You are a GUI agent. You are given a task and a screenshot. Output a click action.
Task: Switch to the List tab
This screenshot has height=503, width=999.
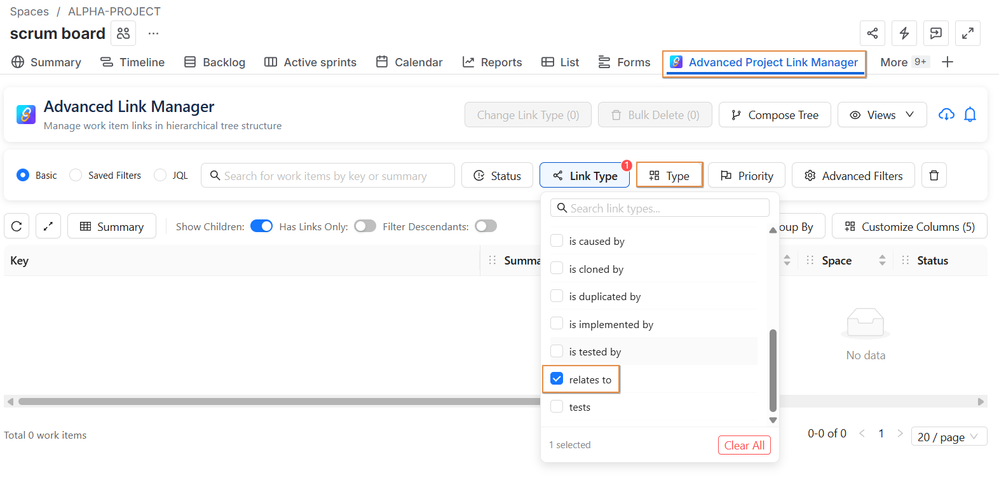click(x=560, y=62)
